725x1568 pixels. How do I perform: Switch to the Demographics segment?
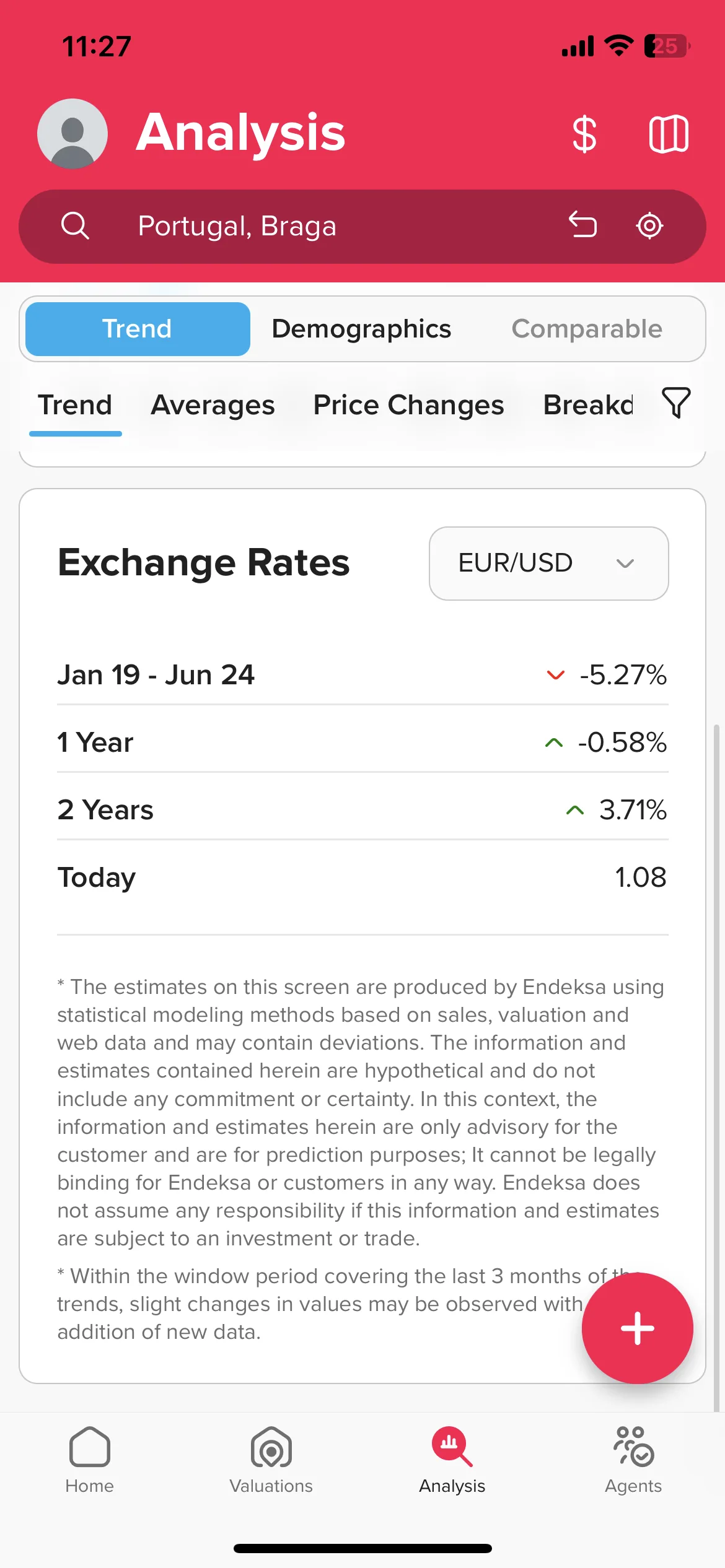[x=361, y=329]
